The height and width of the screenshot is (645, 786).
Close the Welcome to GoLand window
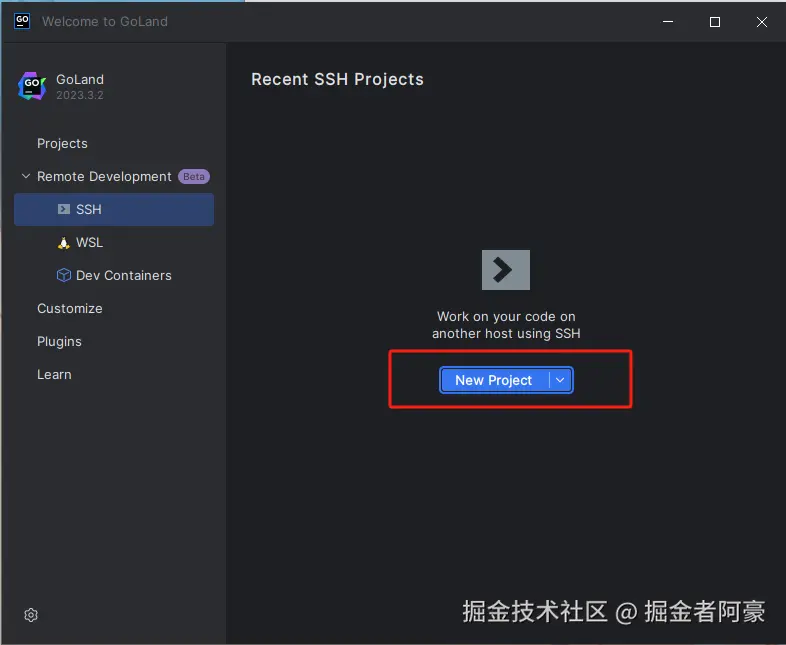click(x=761, y=22)
